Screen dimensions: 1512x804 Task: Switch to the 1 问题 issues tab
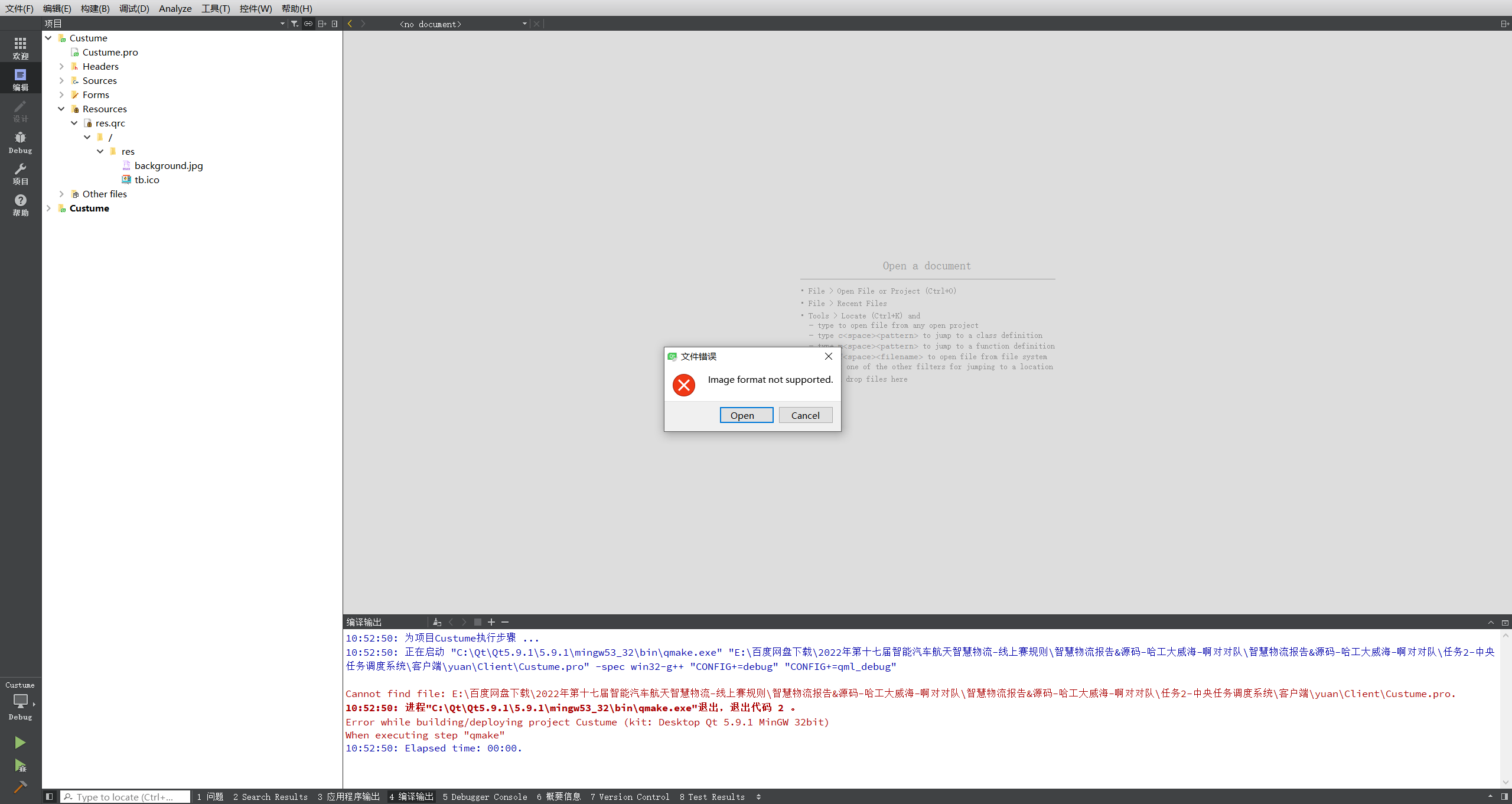[211, 796]
